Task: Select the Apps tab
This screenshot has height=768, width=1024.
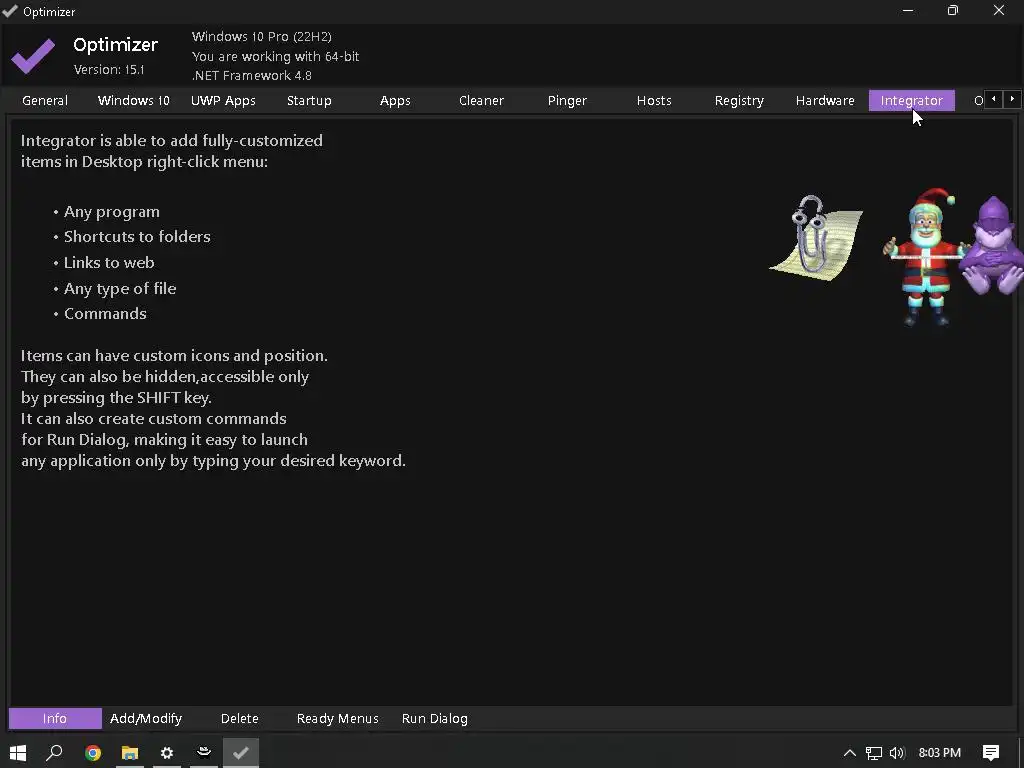Action: tap(396, 101)
